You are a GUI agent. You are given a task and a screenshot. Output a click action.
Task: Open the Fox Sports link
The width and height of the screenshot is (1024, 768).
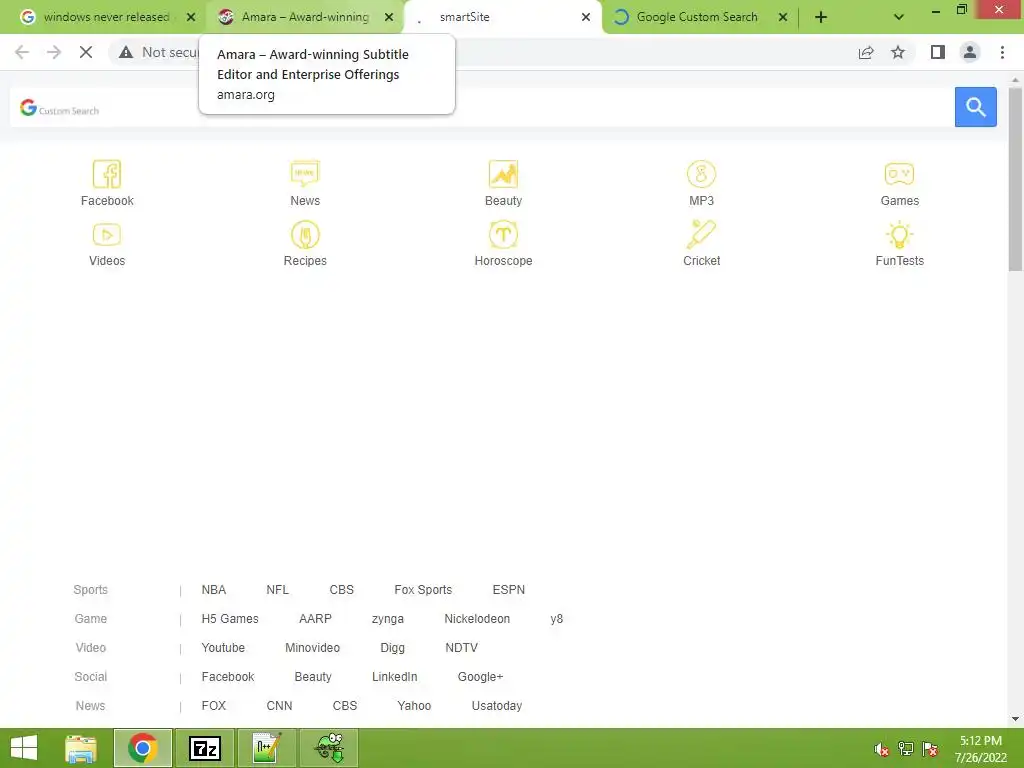click(423, 590)
